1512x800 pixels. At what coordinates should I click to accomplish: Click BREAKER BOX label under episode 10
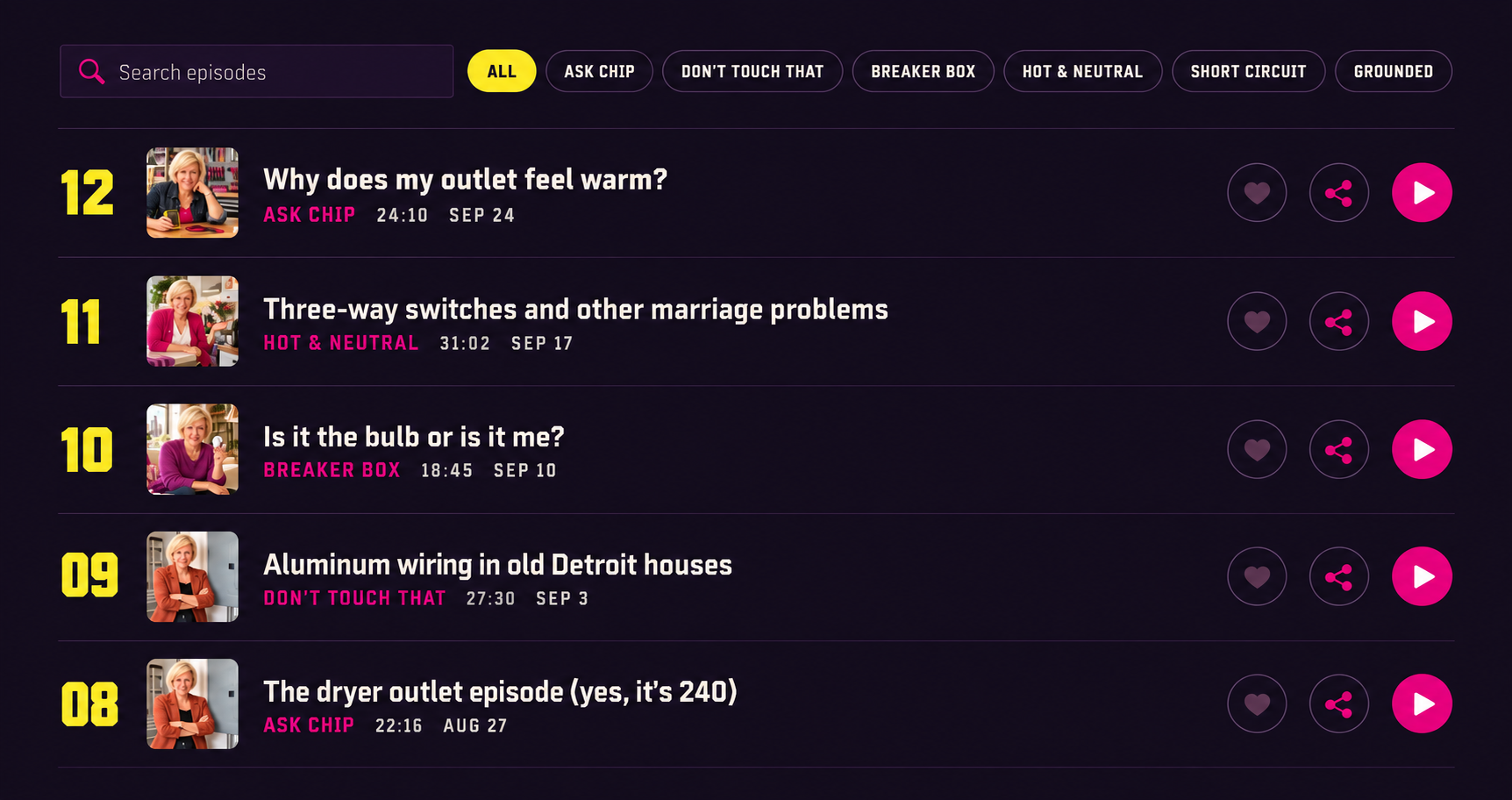(x=332, y=470)
